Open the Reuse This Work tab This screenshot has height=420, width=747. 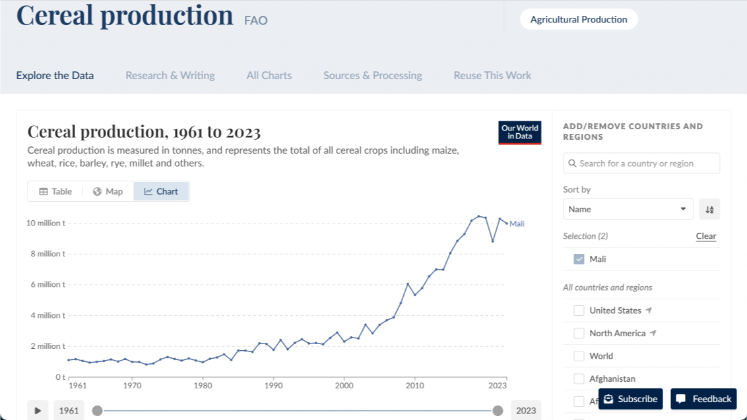pos(492,75)
